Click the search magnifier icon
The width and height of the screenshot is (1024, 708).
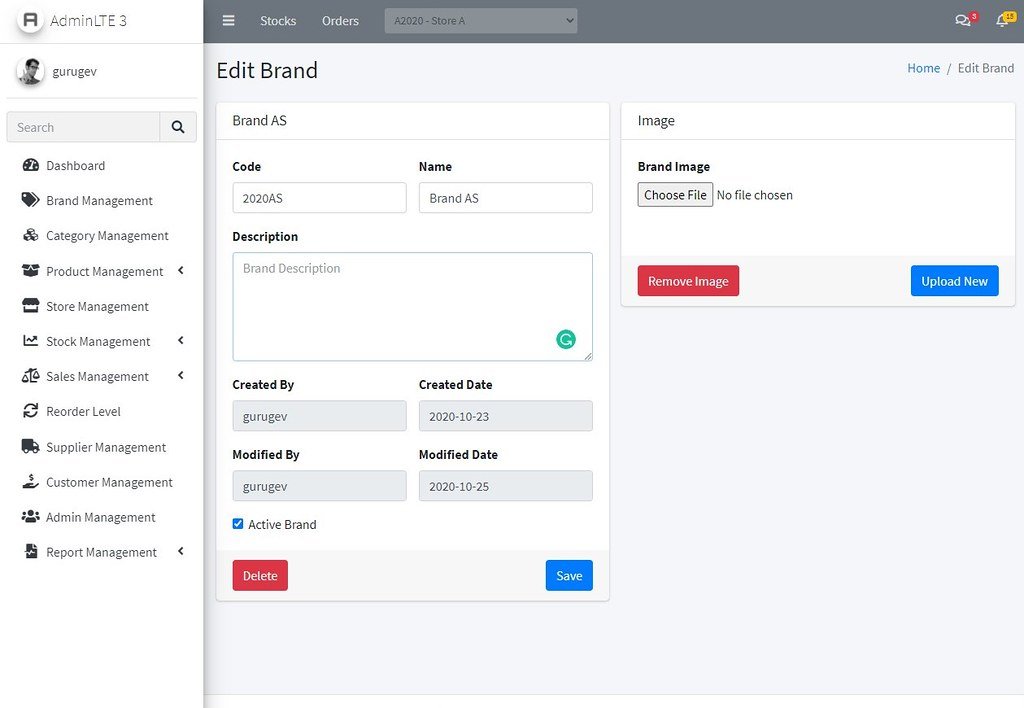click(x=178, y=127)
